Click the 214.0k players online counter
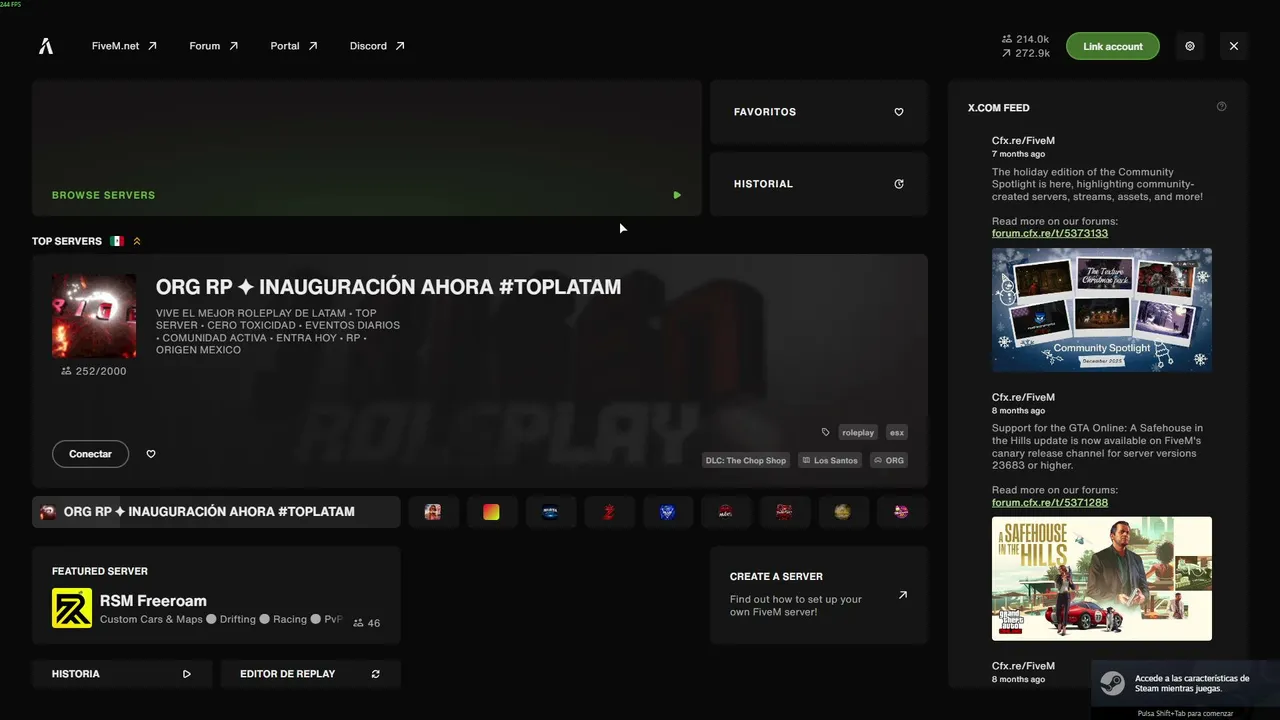This screenshot has width=1280, height=720. (1025, 39)
